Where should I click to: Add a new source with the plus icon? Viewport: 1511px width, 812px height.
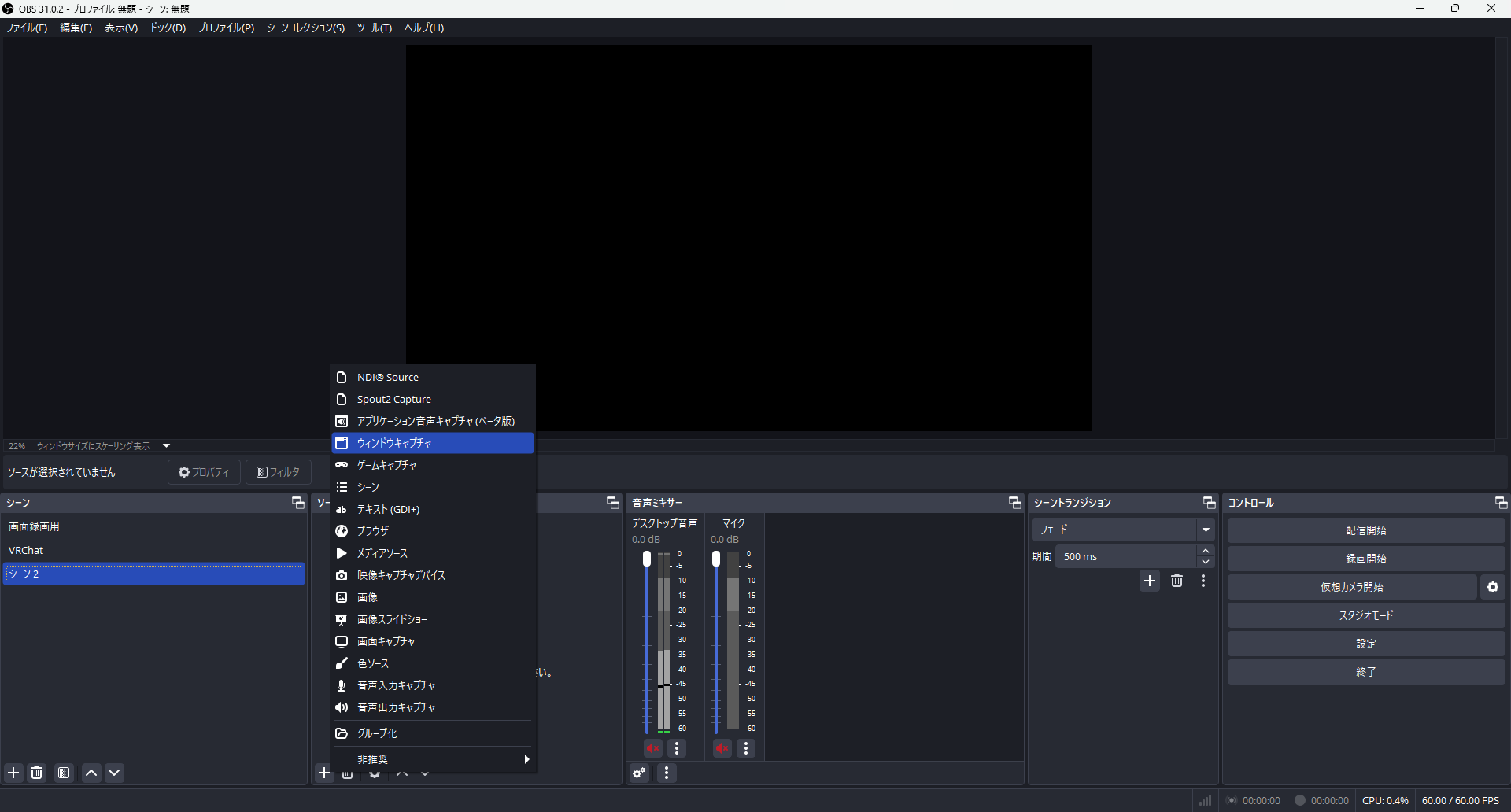(x=325, y=773)
